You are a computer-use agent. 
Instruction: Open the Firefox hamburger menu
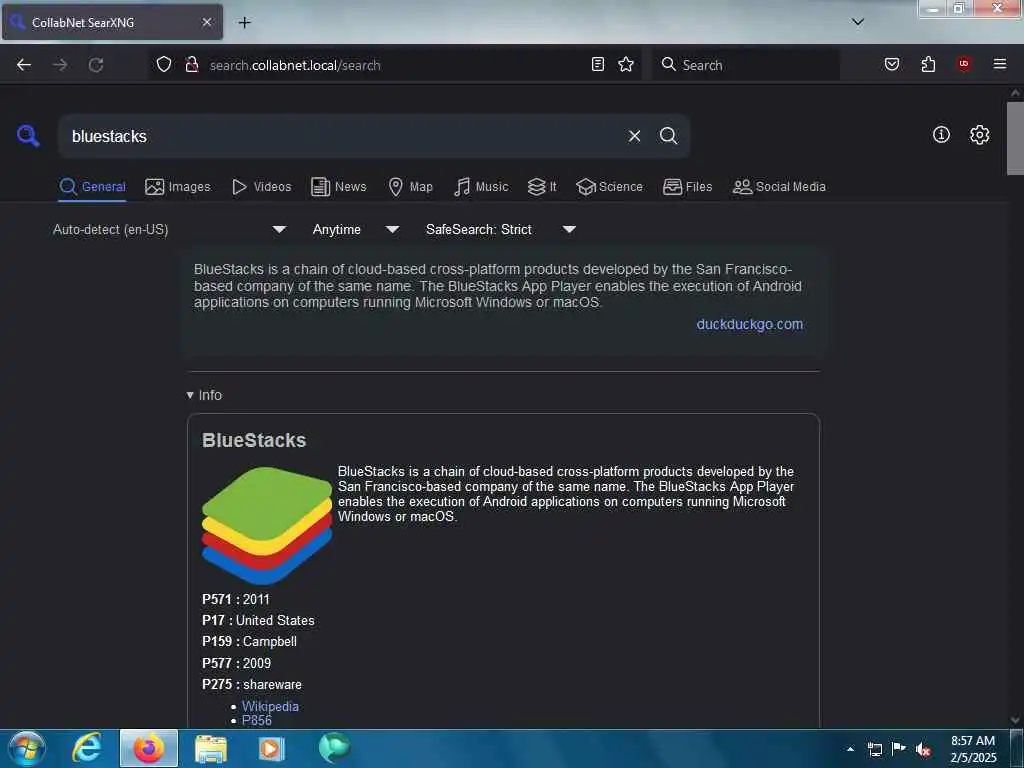(1000, 64)
